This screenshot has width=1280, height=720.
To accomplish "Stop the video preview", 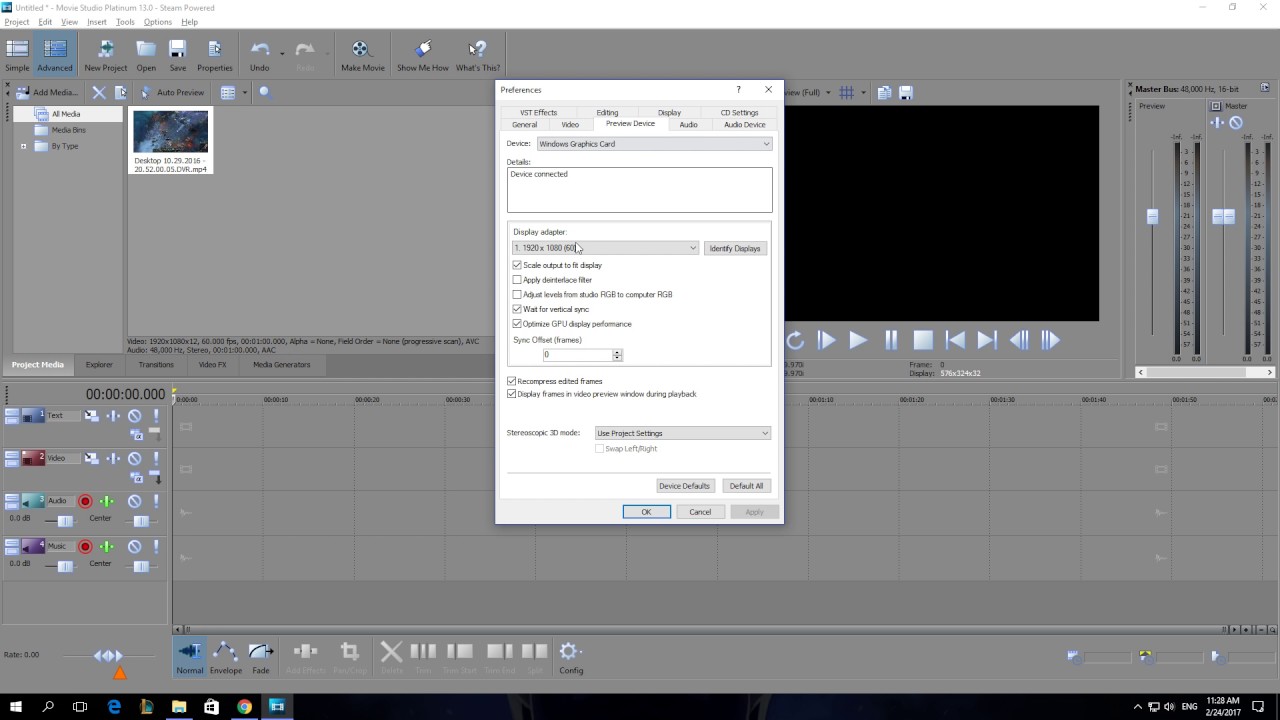I will 923,340.
